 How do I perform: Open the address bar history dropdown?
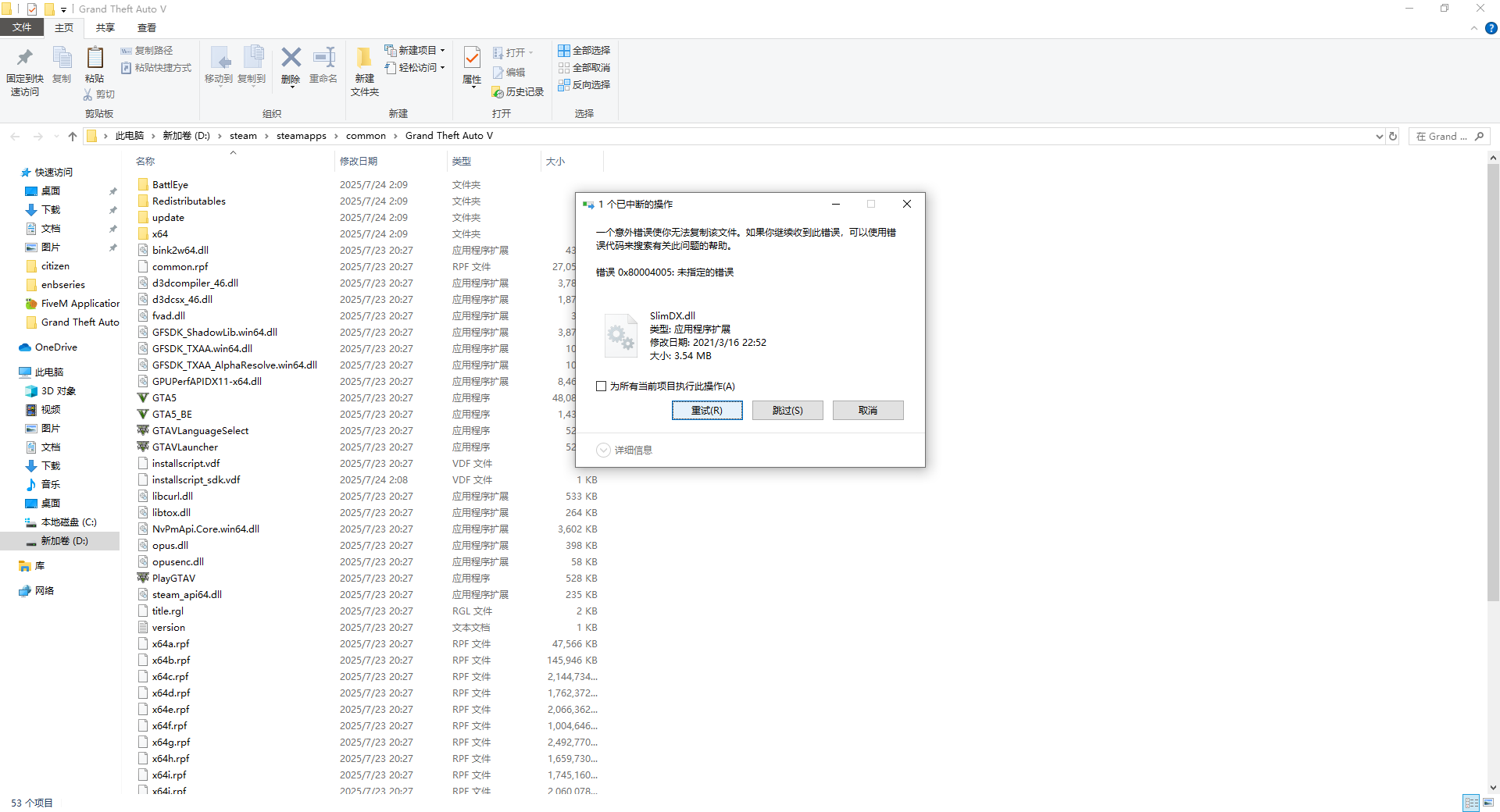click(x=1379, y=136)
